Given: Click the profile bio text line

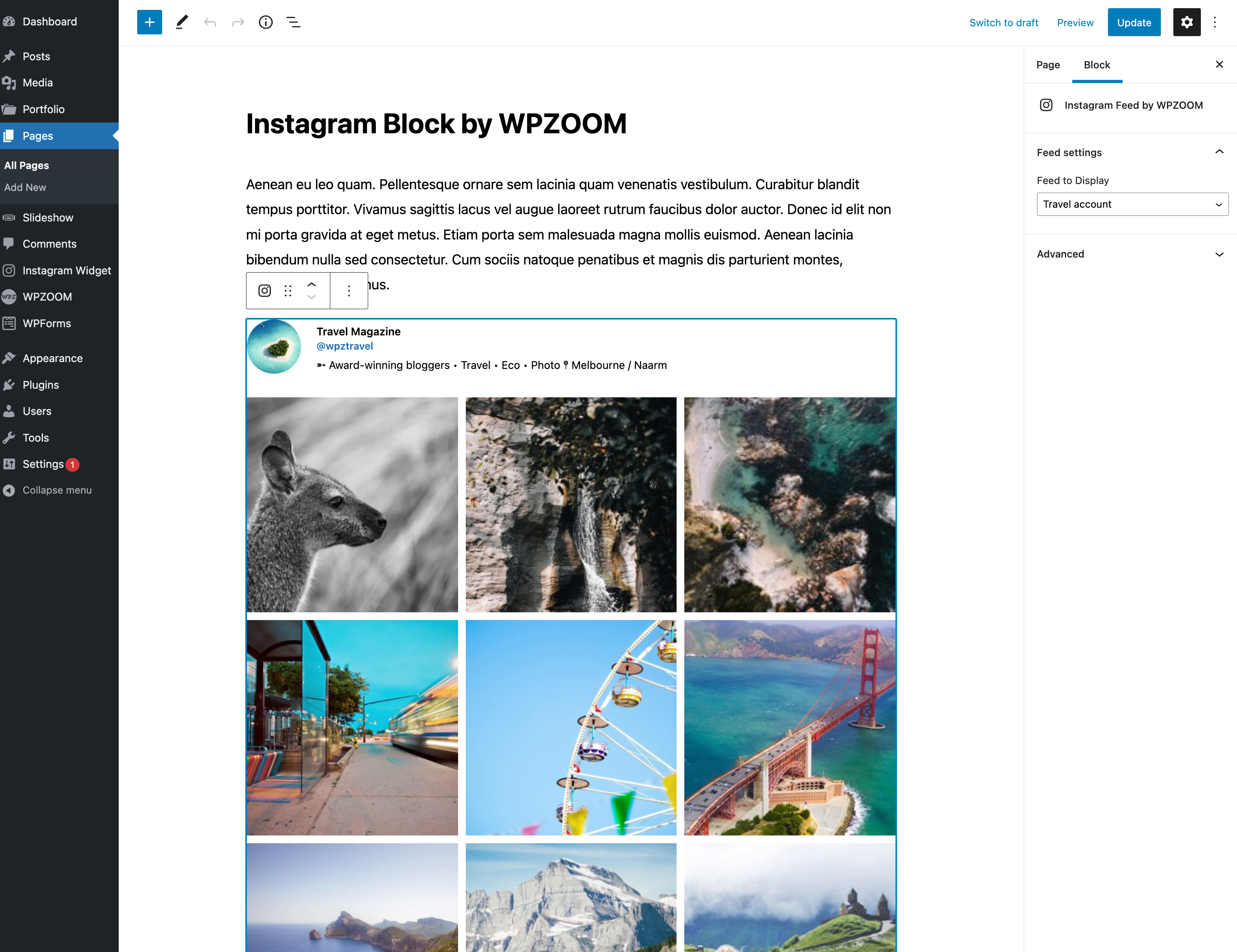Looking at the screenshot, I should point(492,365).
